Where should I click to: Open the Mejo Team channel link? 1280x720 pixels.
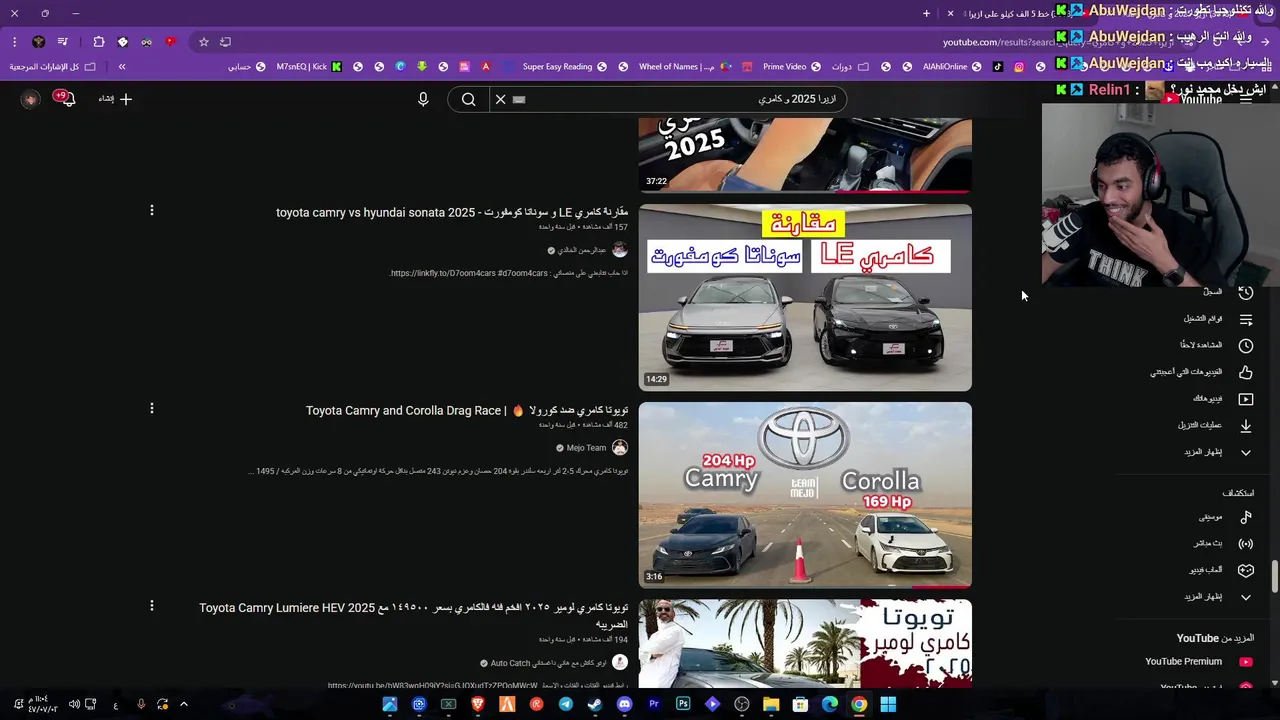click(586, 448)
